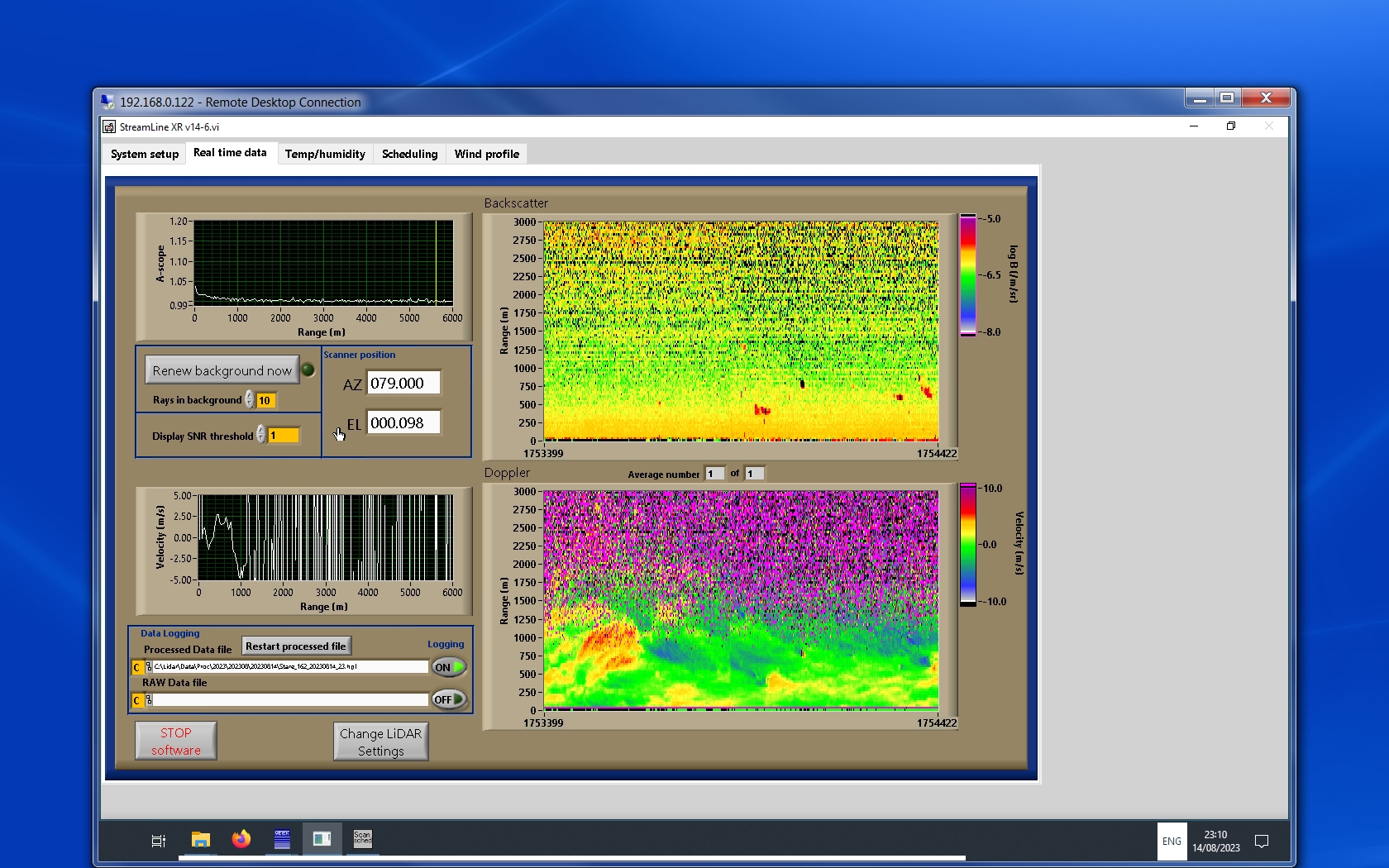Screen dimensions: 1389x868
Task: Adjust the Rays in background stepper
Action: pos(250,400)
